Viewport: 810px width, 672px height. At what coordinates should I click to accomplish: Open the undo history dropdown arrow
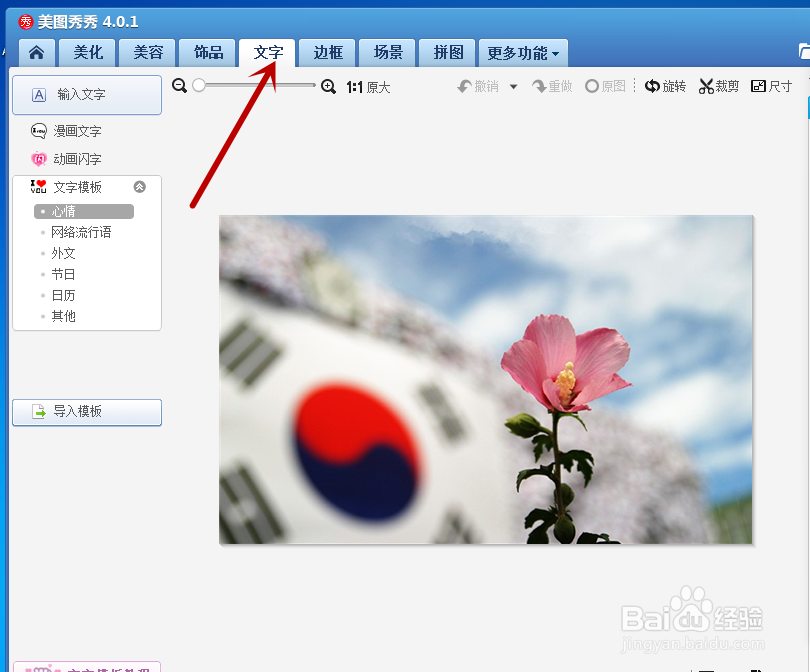click(513, 87)
